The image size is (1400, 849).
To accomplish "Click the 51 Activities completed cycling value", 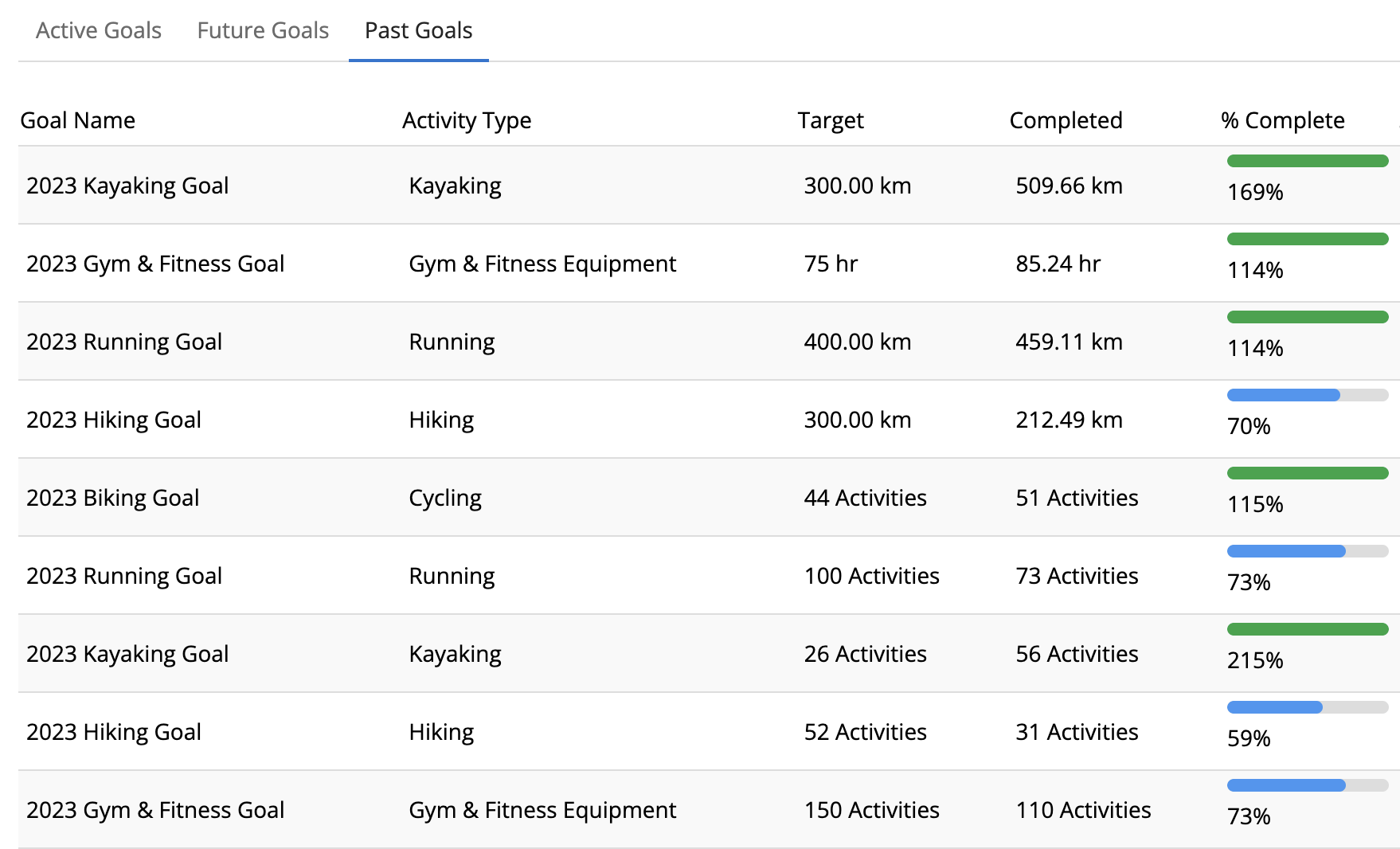I will (x=1077, y=498).
